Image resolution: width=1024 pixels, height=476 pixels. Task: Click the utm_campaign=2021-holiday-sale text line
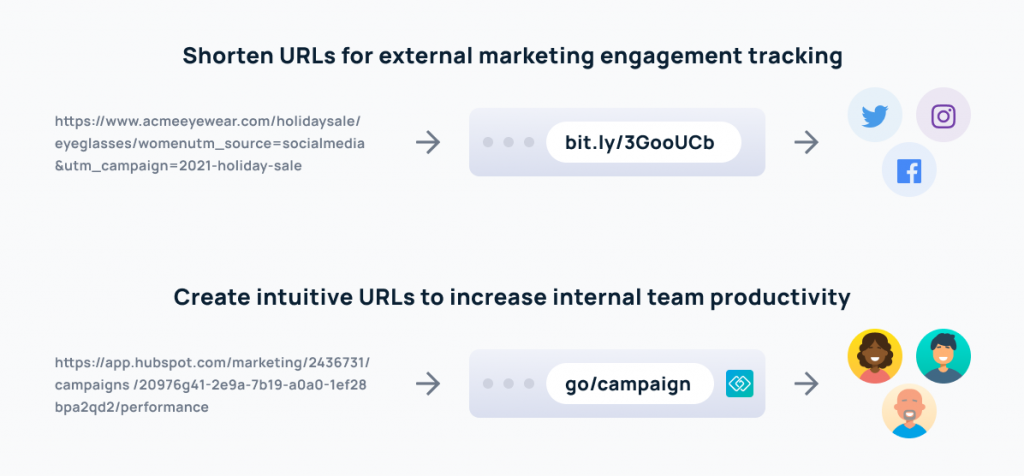(178, 167)
